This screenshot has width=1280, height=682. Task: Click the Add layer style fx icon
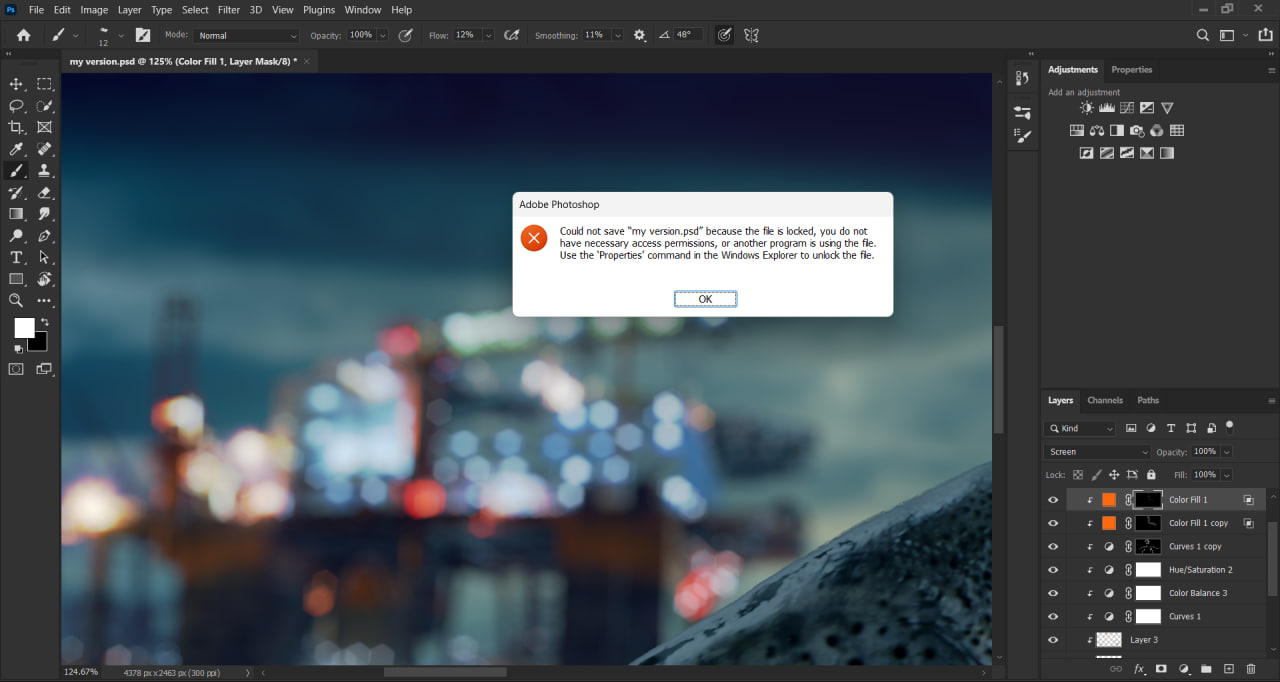[x=1138, y=668]
